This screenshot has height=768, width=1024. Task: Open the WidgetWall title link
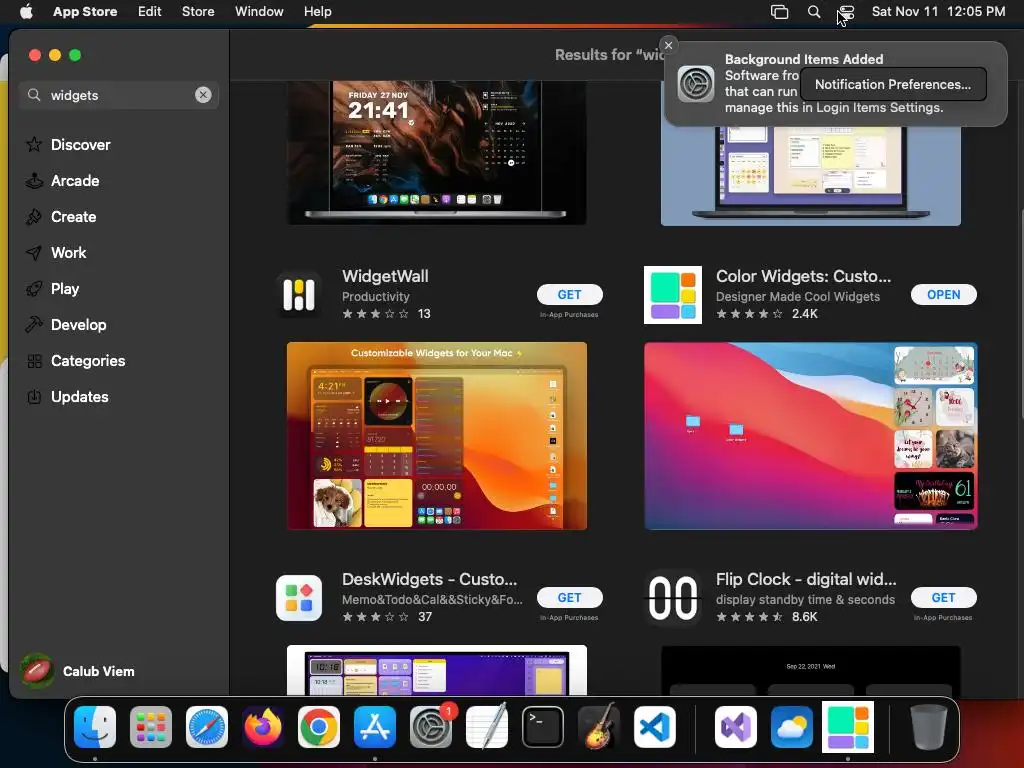(385, 276)
